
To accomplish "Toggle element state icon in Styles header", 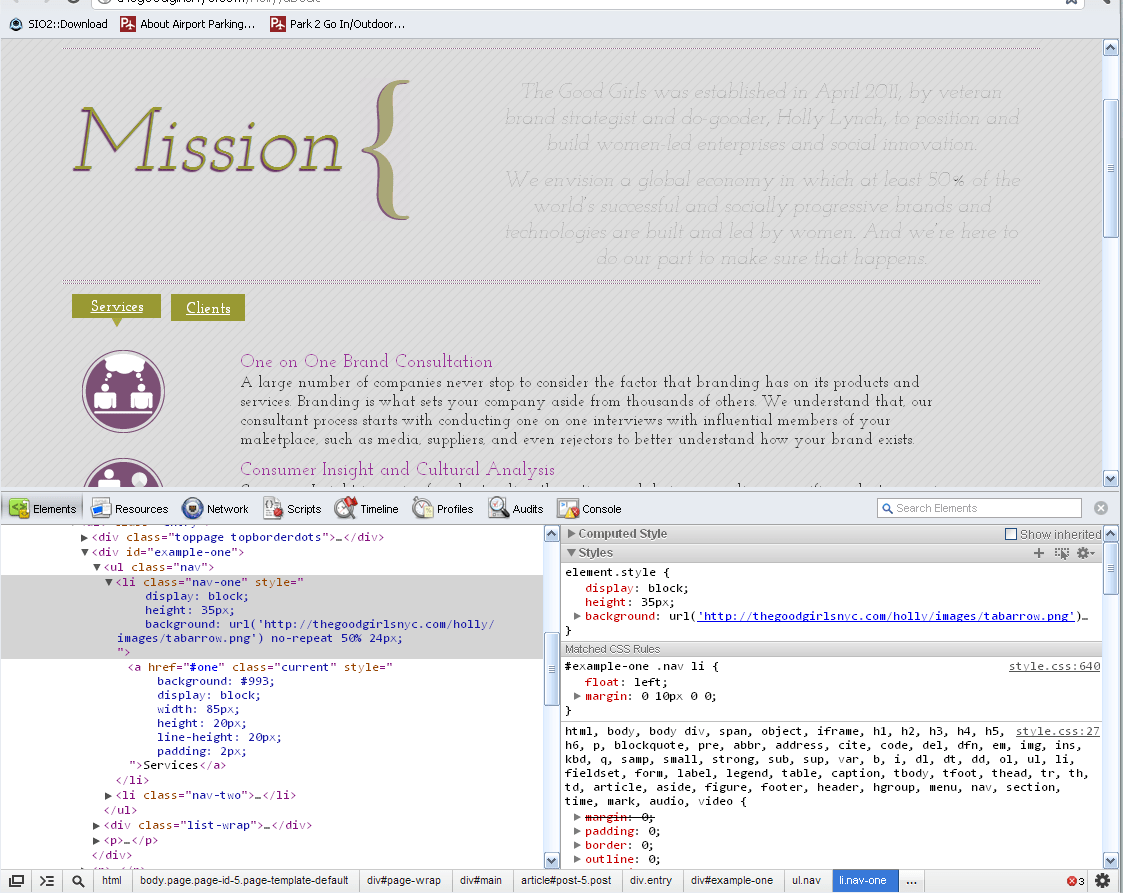I will (x=1061, y=553).
